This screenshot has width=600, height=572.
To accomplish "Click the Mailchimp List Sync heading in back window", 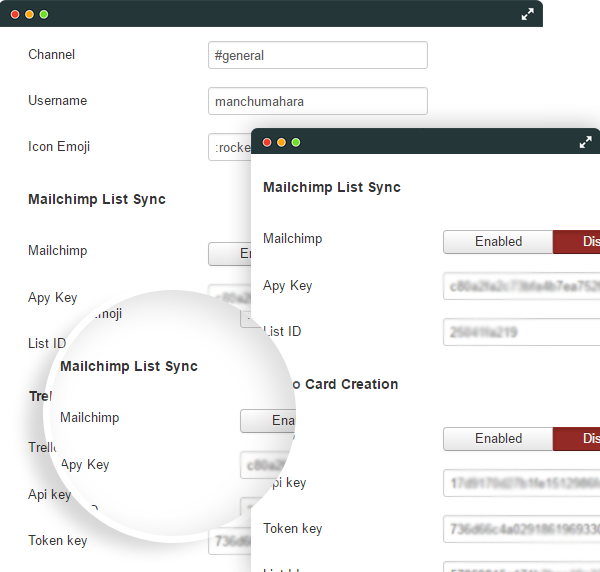I will coord(97,199).
